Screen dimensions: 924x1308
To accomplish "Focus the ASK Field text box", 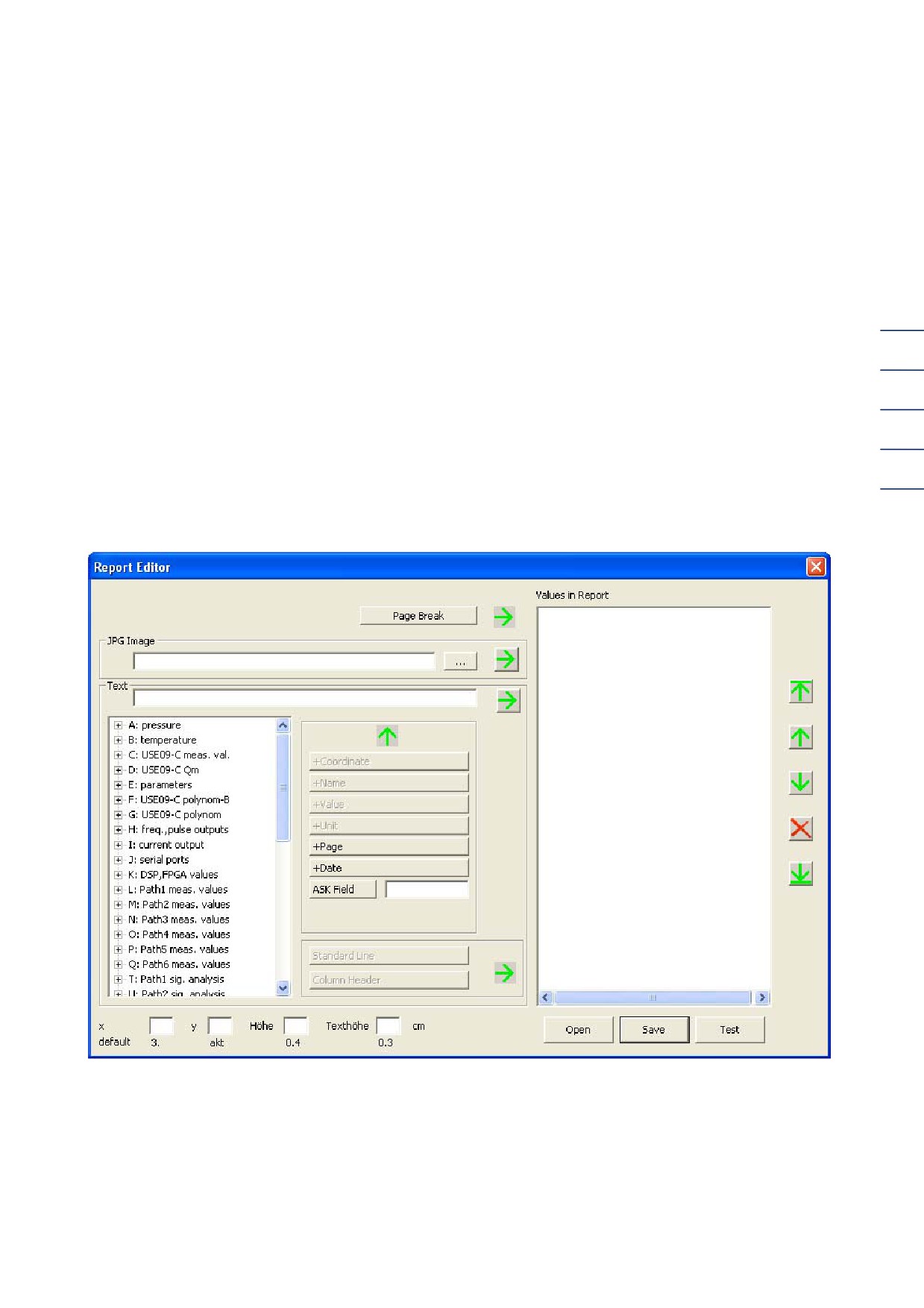I will (x=427, y=890).
